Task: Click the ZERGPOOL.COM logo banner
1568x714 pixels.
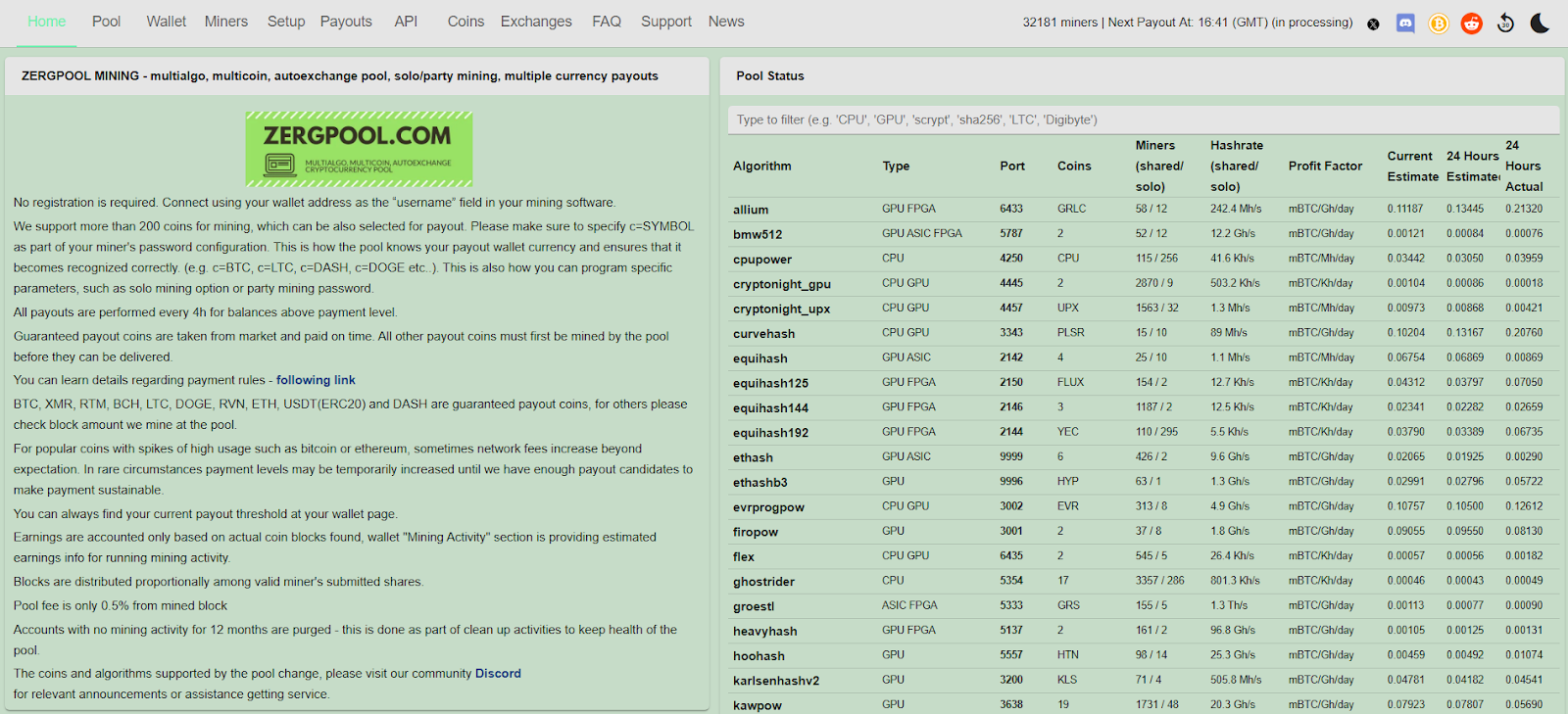Action: pyautogui.click(x=359, y=149)
